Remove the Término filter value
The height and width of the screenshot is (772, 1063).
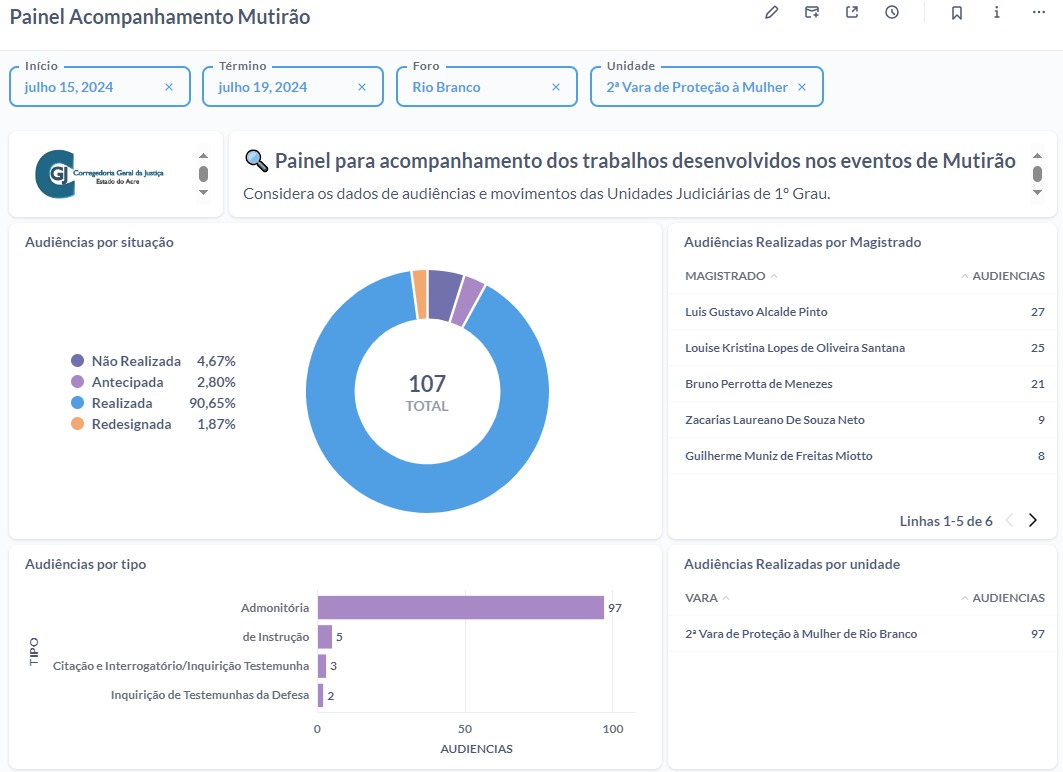click(x=363, y=87)
